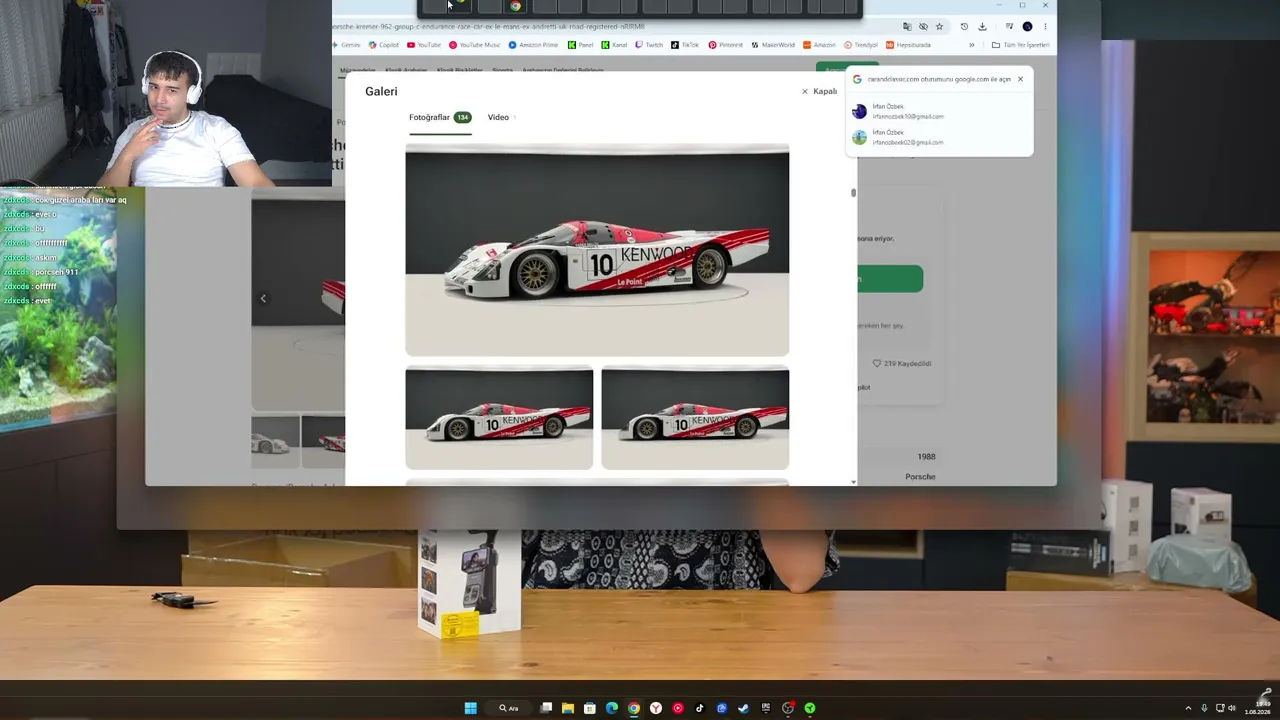Open the TikTok bookmark
This screenshot has height=720, width=1280.
click(686, 45)
